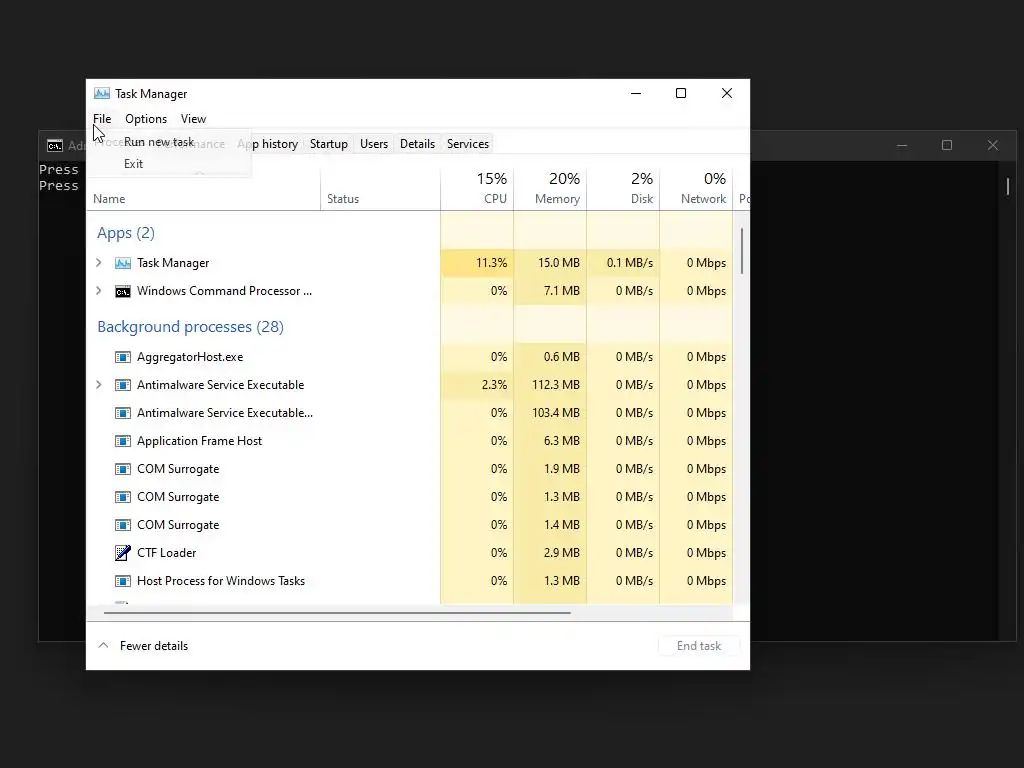Click the vertical scrollbar in process list
This screenshot has width=1024, height=768.
point(742,251)
